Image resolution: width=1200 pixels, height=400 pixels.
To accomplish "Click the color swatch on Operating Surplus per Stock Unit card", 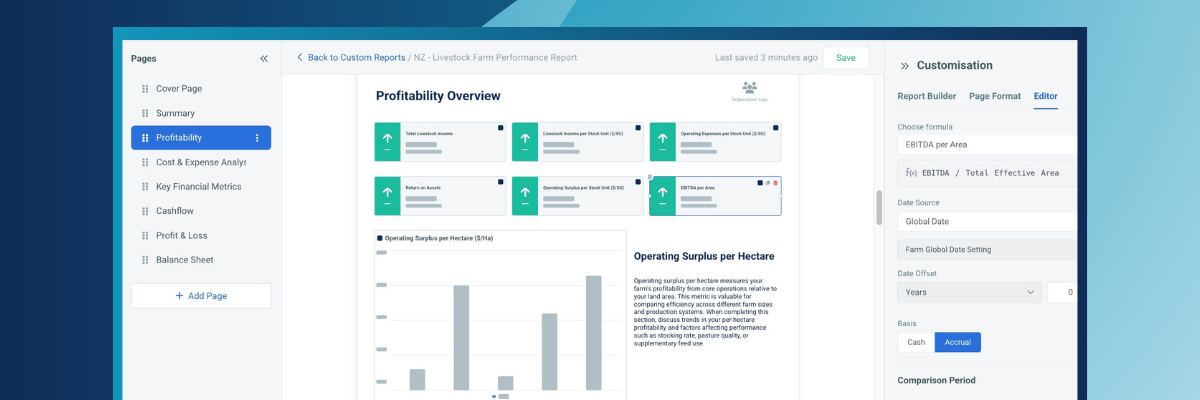I will coord(638,182).
